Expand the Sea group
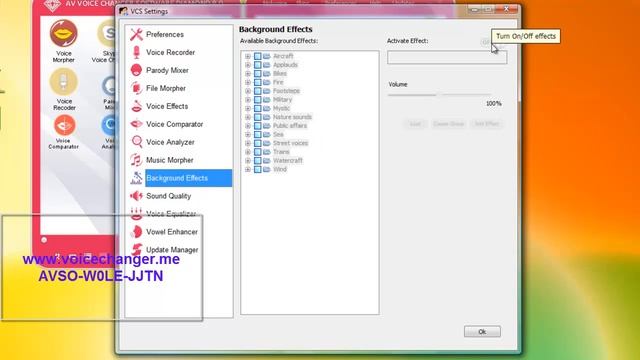640x360 pixels. point(248,134)
